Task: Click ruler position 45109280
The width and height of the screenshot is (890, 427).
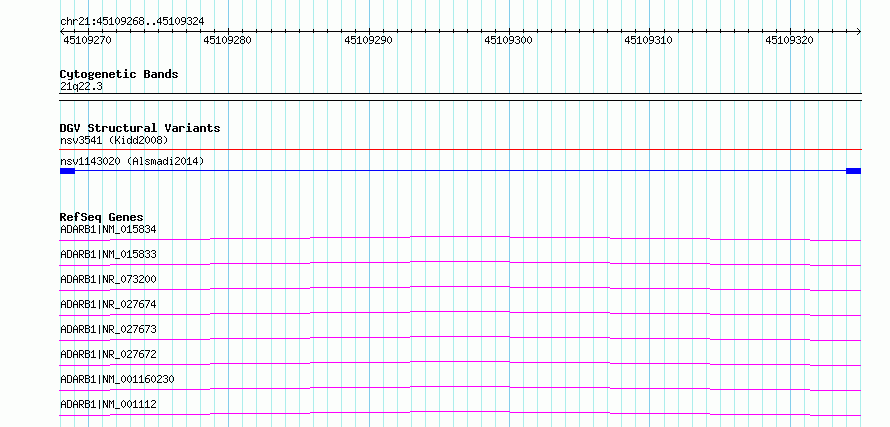Action: [x=227, y=40]
